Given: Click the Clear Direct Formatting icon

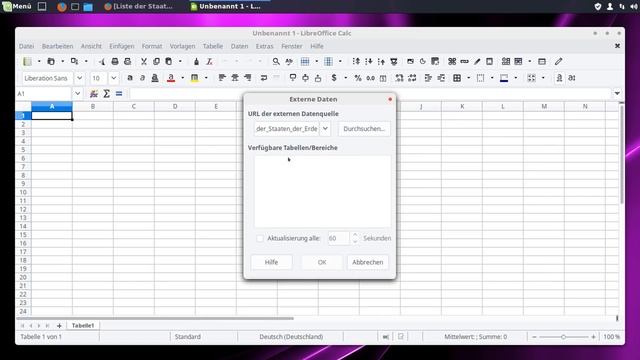Looking at the screenshot, I should coord(209,61).
